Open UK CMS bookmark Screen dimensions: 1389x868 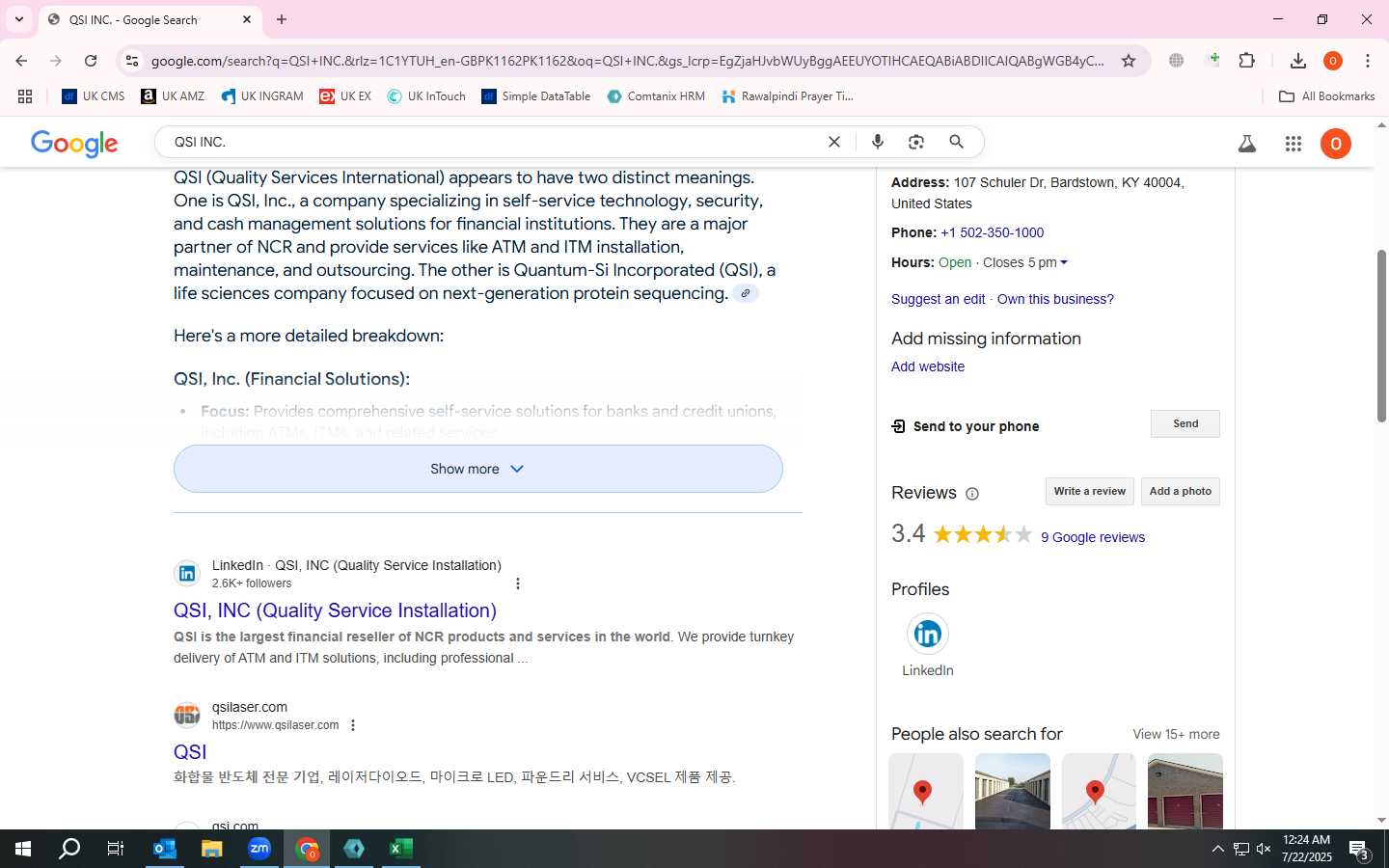point(94,96)
